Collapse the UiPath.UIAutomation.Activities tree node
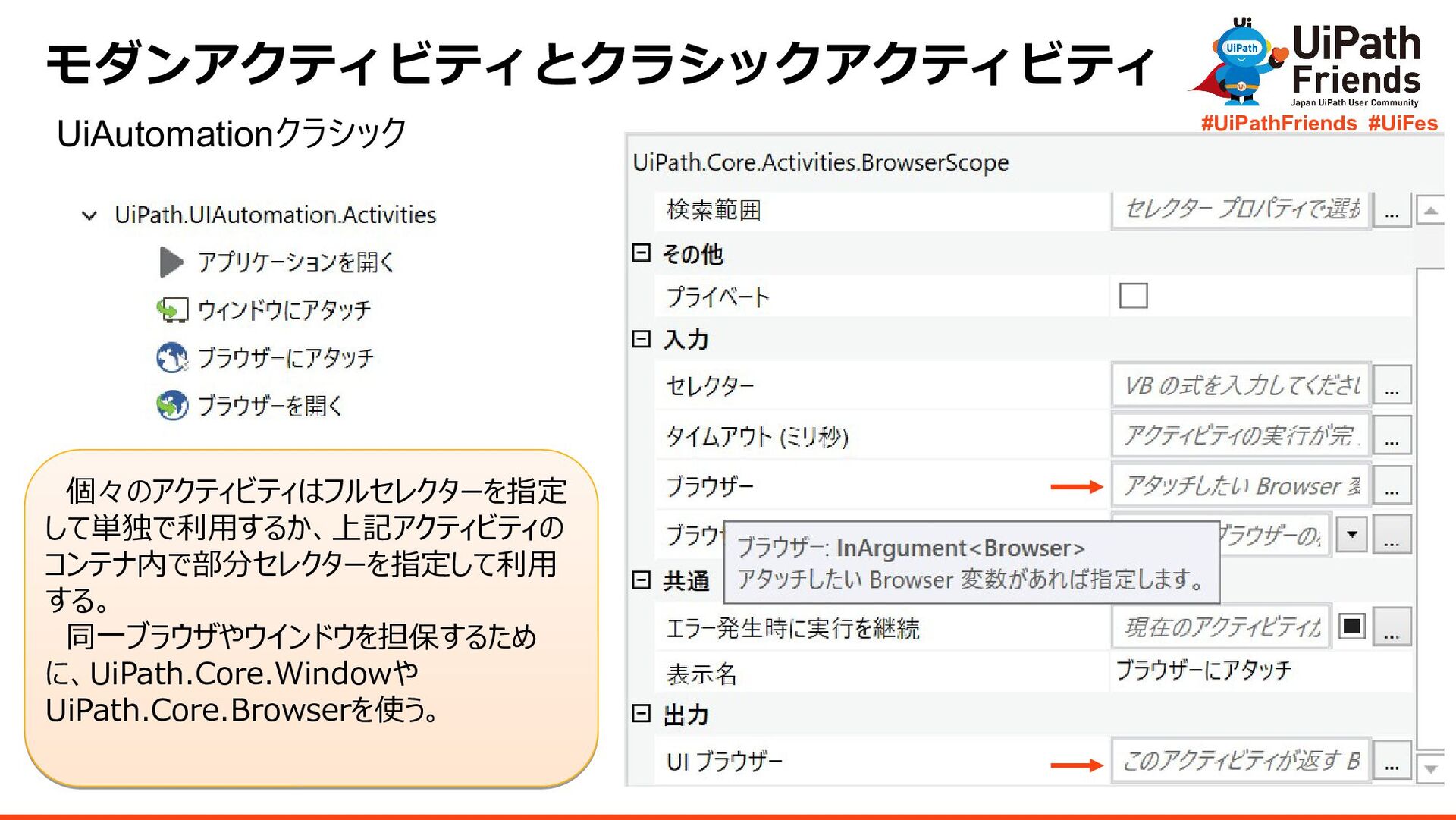 (x=89, y=215)
